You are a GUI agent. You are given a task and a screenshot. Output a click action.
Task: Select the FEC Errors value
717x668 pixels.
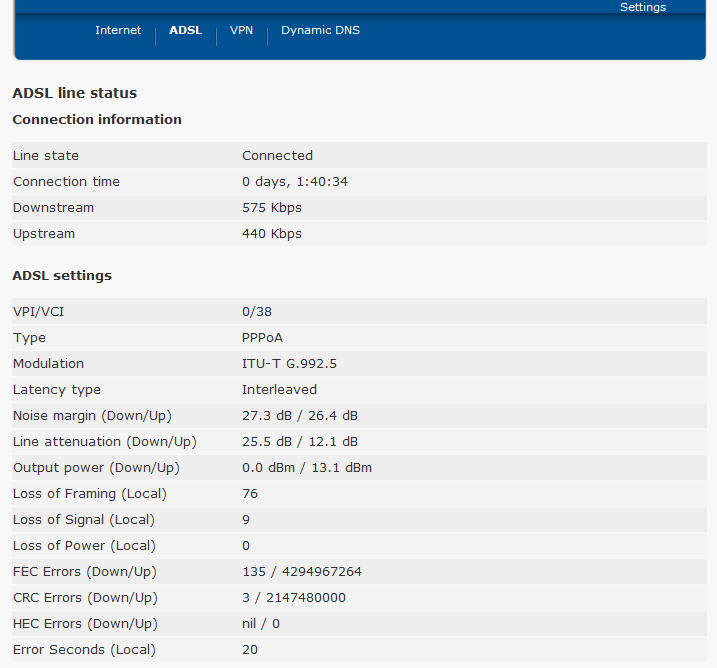coord(302,571)
